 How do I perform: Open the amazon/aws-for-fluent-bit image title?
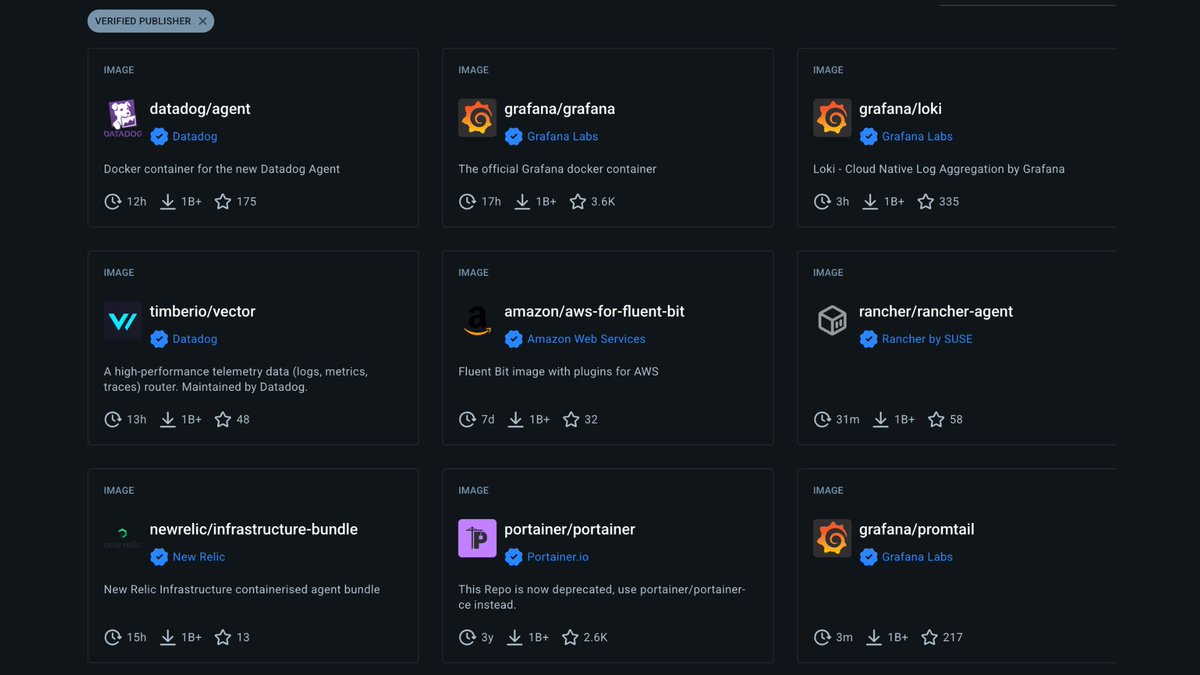coord(595,311)
